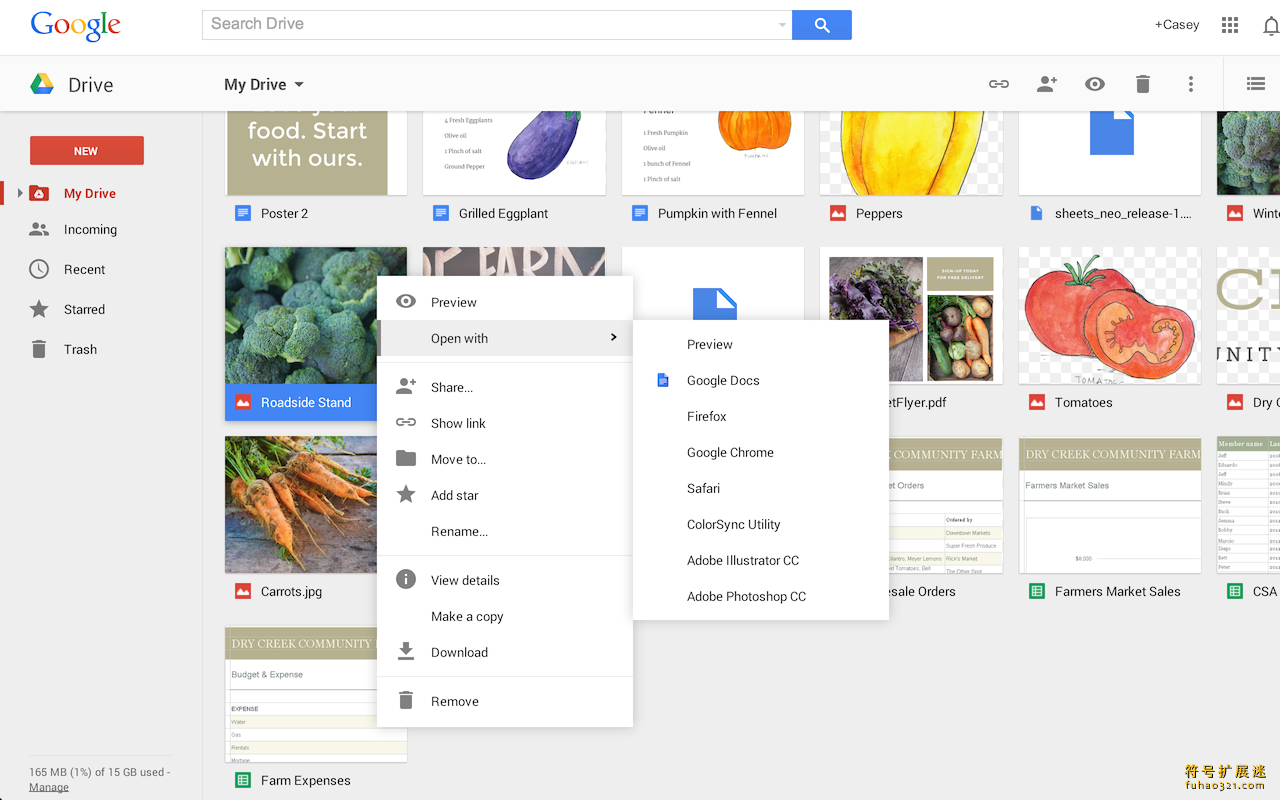Click the My Drive folder icon
Screen dimensions: 1280x800
(39, 193)
